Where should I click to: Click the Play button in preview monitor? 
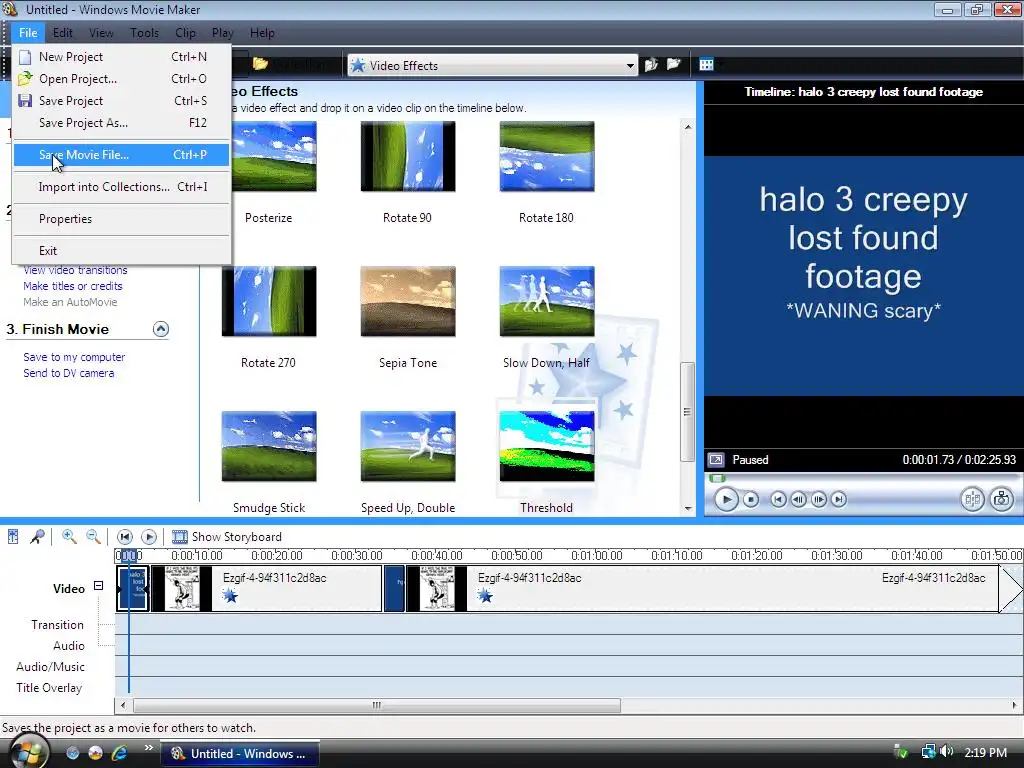tap(726, 500)
